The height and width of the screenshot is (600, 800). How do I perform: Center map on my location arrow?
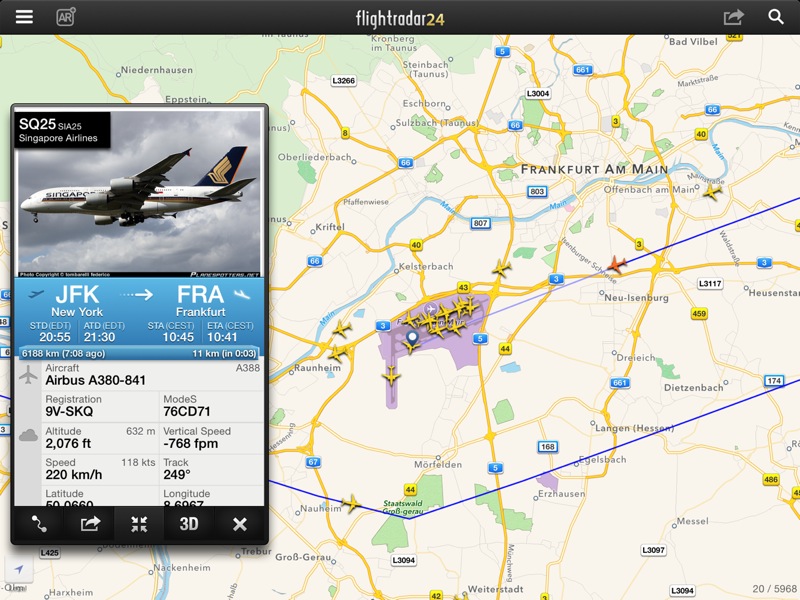(x=19, y=569)
